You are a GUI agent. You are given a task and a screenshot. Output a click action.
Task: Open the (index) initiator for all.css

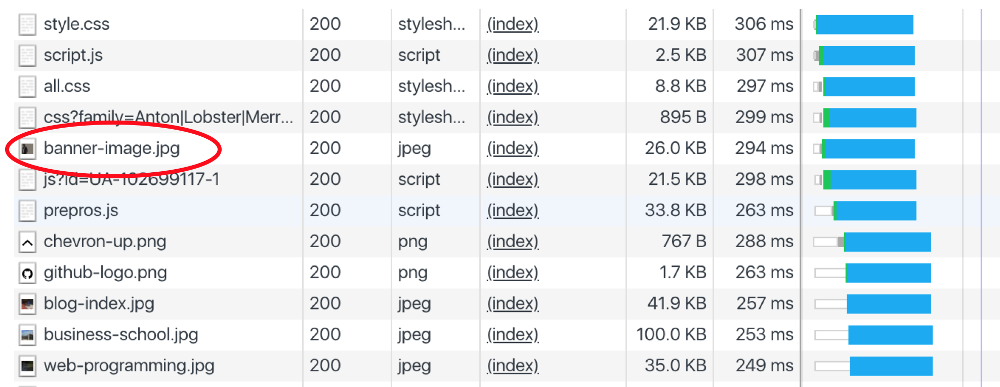[x=513, y=87]
